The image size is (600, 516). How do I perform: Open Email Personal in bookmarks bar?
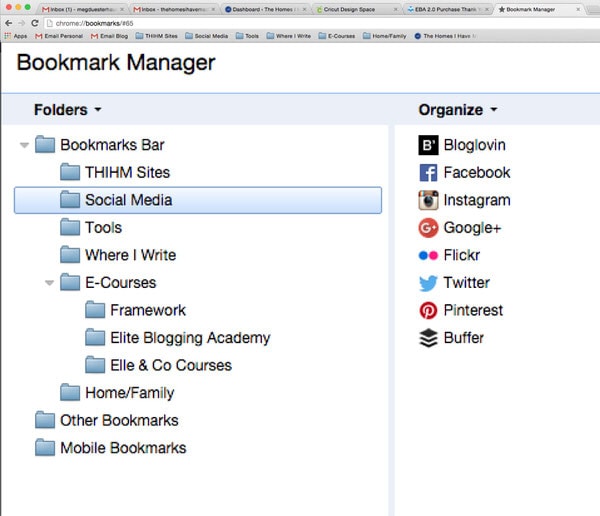point(61,35)
